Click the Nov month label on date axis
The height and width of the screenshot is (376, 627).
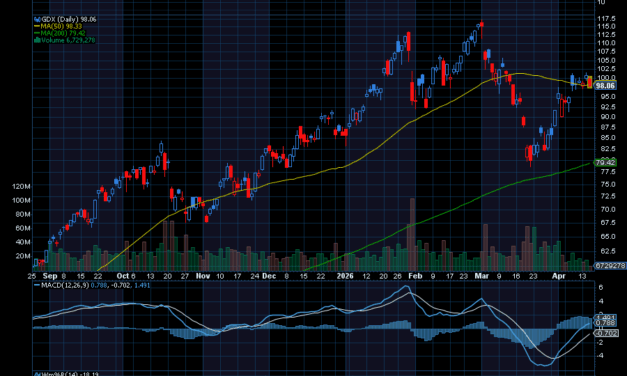(203, 276)
